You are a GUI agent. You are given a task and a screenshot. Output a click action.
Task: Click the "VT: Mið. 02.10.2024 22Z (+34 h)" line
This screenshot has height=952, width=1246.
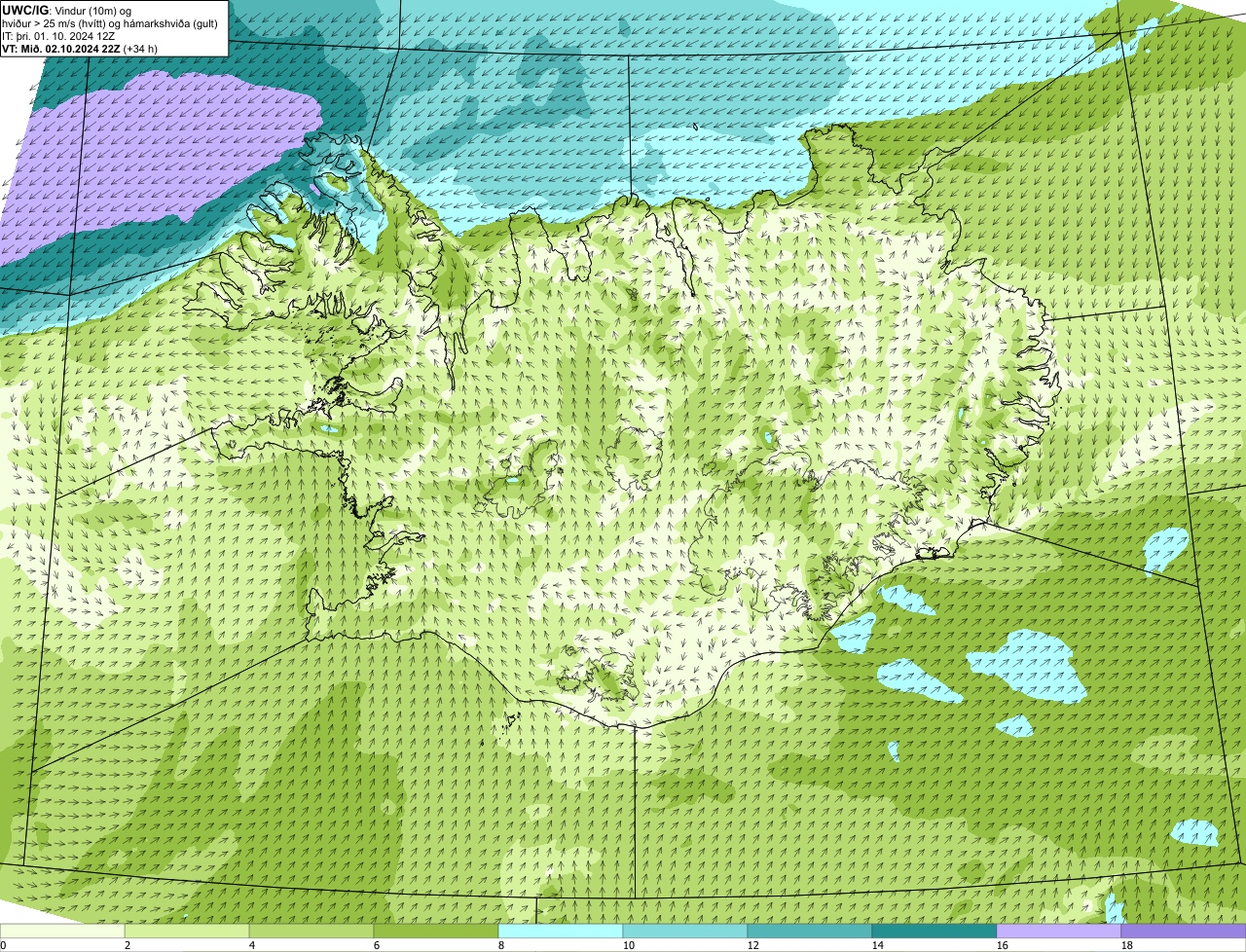pos(80,48)
